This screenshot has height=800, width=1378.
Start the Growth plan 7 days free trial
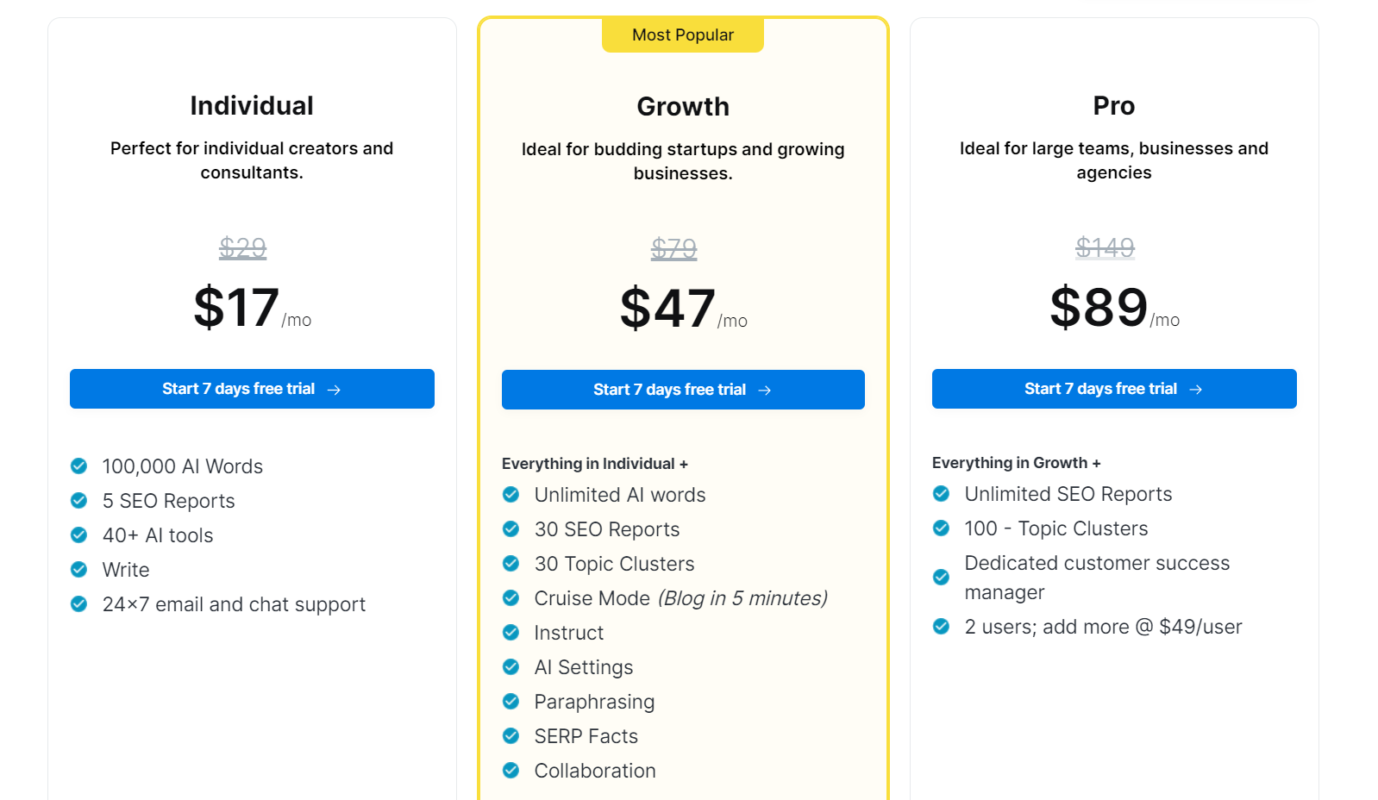683,390
